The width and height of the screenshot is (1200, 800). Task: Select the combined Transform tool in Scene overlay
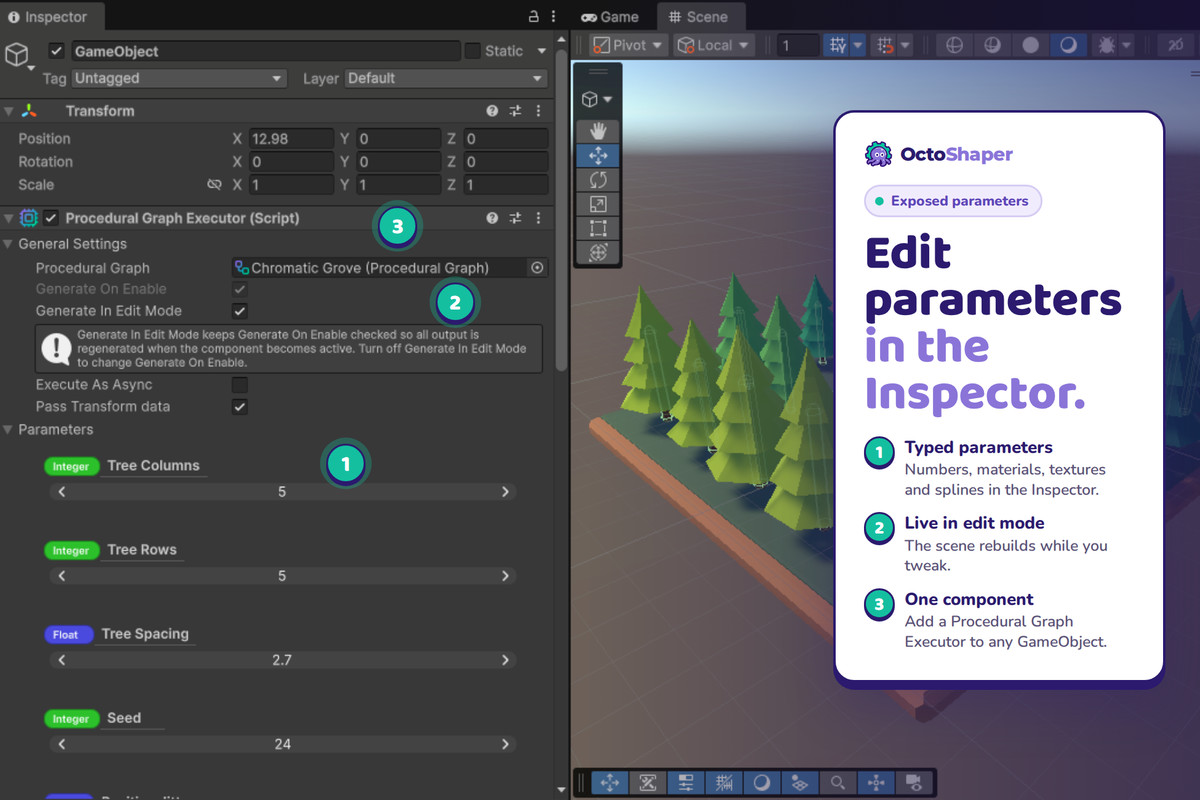coord(598,252)
